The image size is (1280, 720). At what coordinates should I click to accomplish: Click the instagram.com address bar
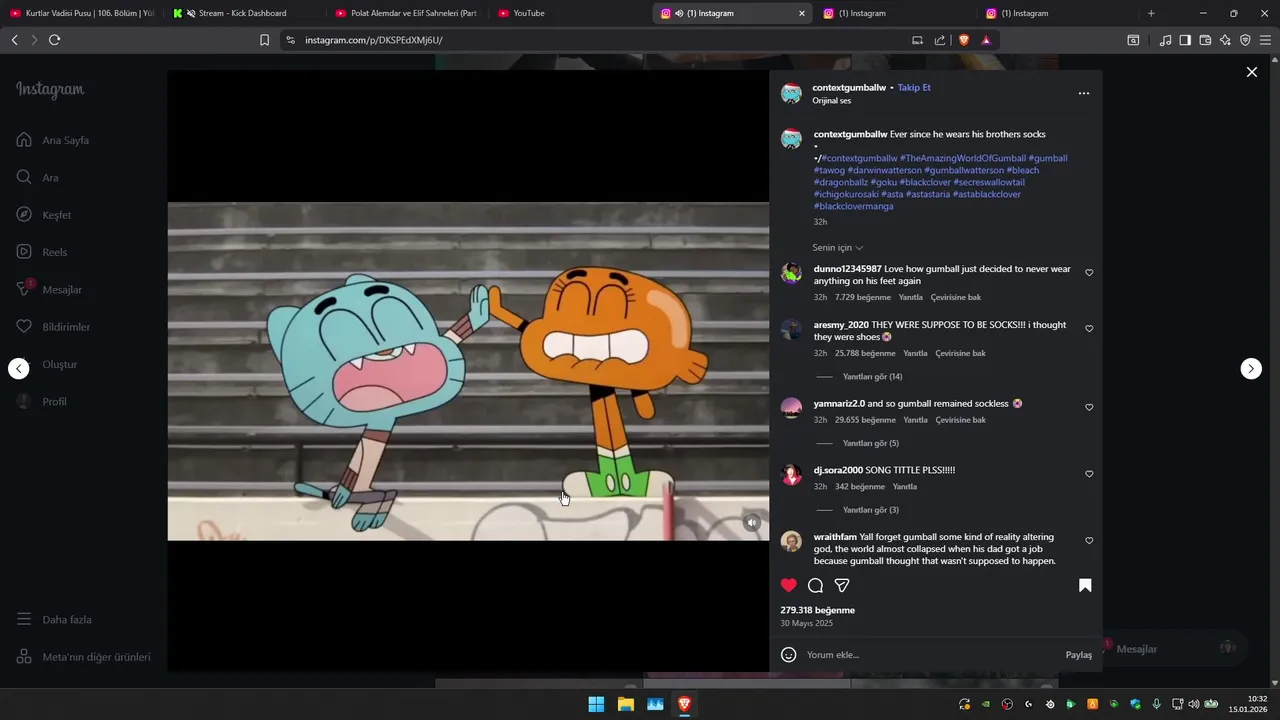[590, 40]
